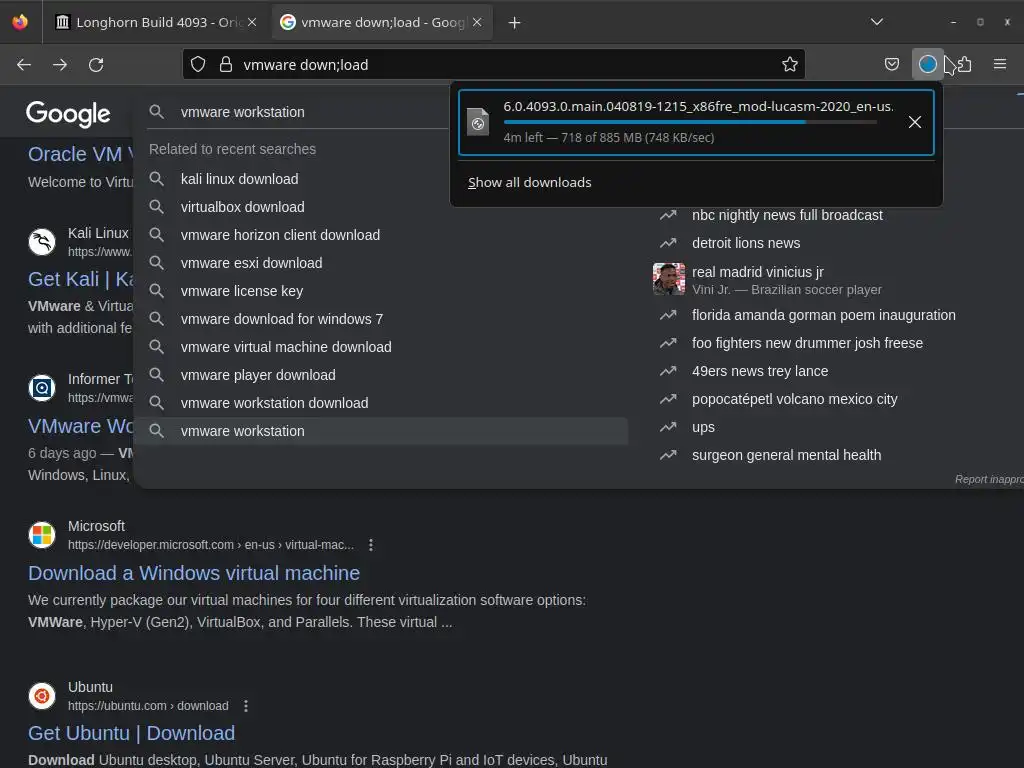The image size is (1024, 768).
Task: Click Vini Jr. player thumbnail
Action: point(669,279)
